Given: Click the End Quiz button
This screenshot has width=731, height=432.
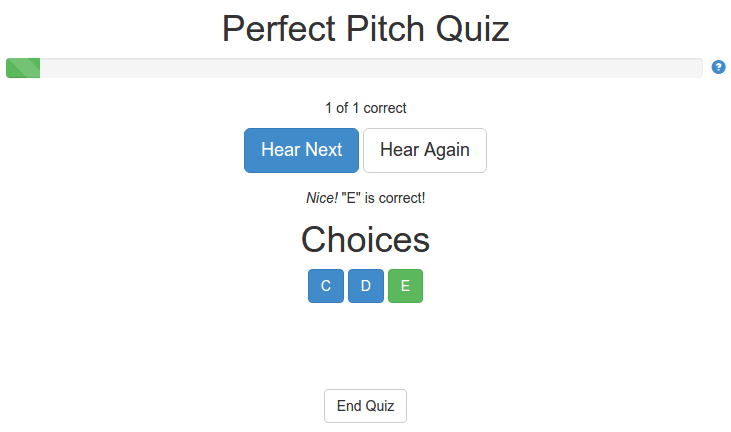Looking at the screenshot, I should click(x=366, y=406).
